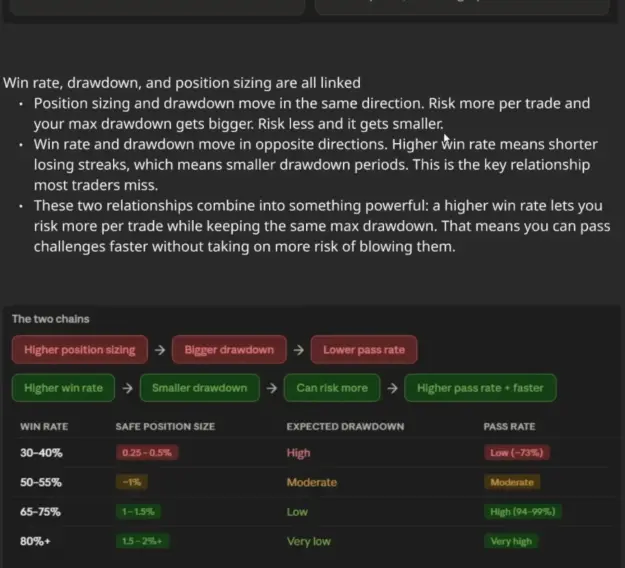
Task: Click arrow after Smaller drawdown
Action: click(271, 388)
